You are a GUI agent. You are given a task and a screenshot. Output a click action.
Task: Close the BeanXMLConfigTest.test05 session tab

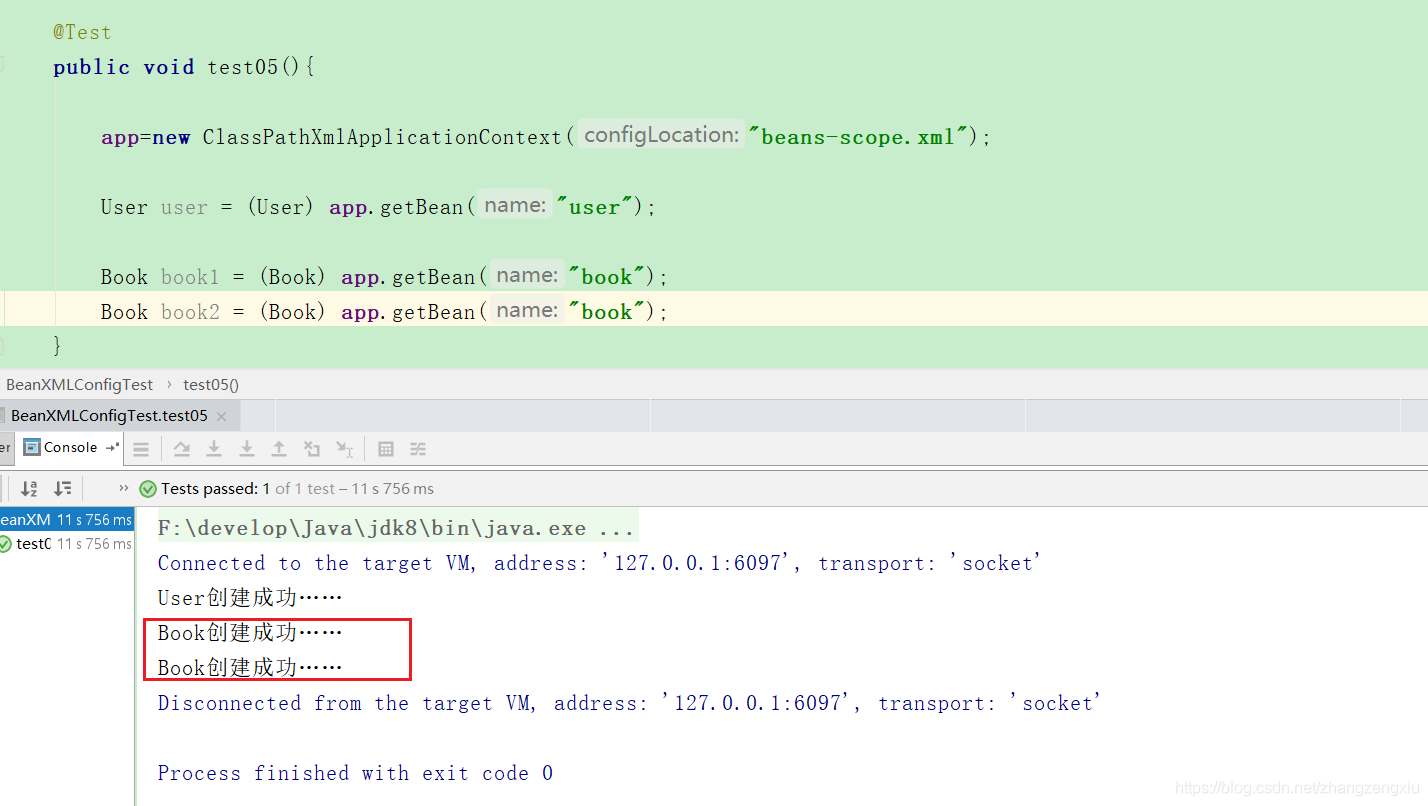coord(221,416)
